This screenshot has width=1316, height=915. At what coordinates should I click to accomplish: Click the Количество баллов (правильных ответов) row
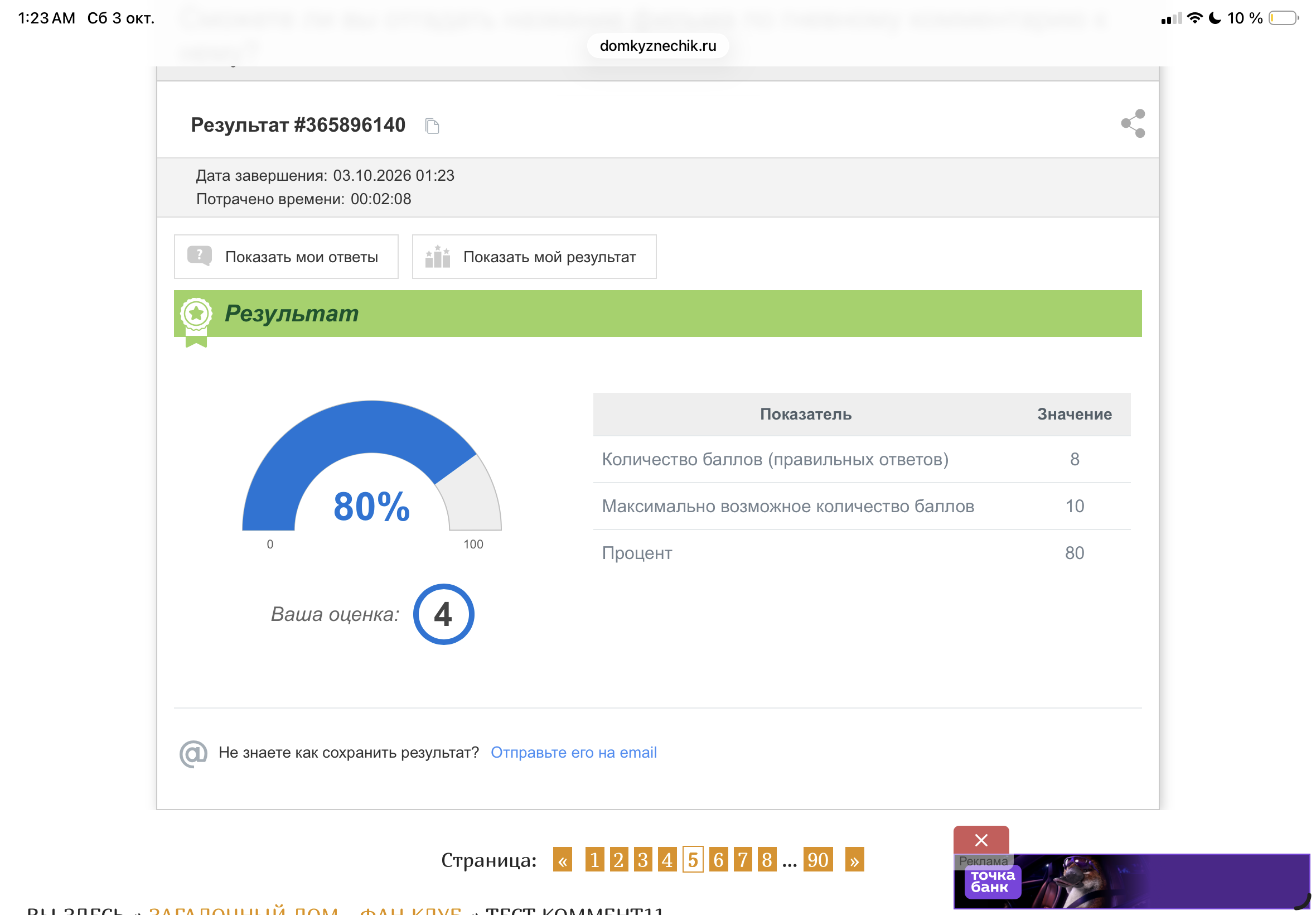[x=862, y=459]
